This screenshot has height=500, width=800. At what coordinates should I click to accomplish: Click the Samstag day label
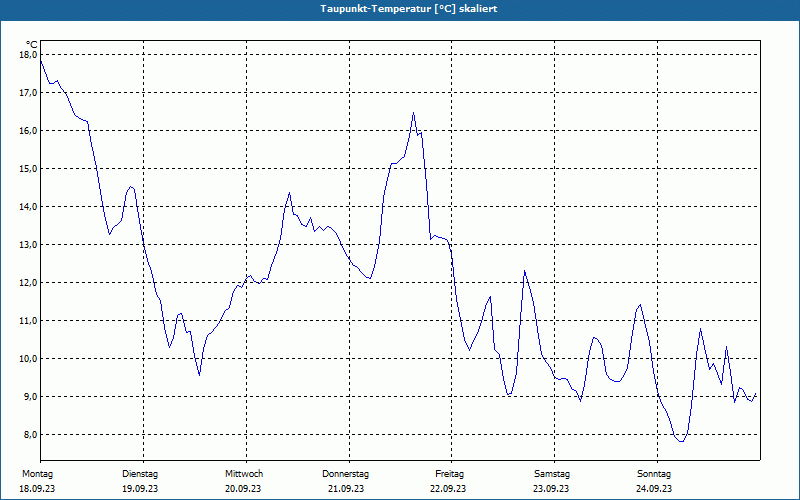coord(552,474)
